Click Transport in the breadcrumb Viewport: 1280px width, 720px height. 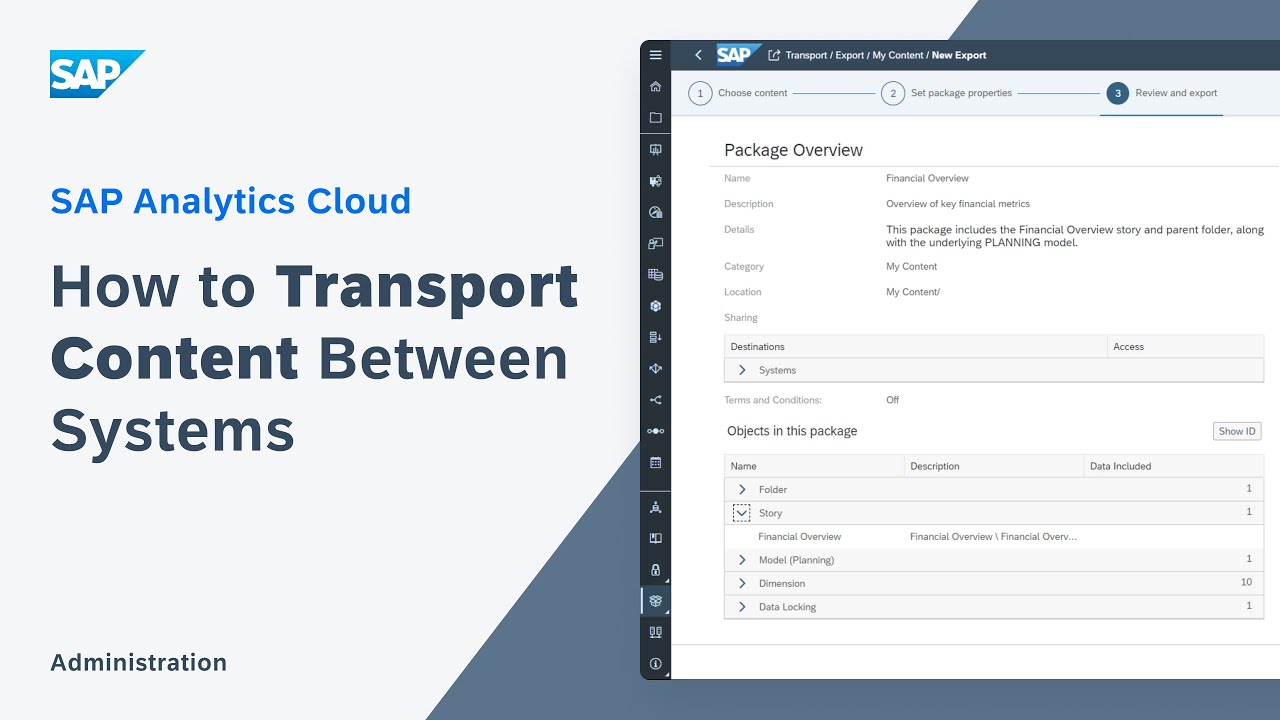point(806,55)
